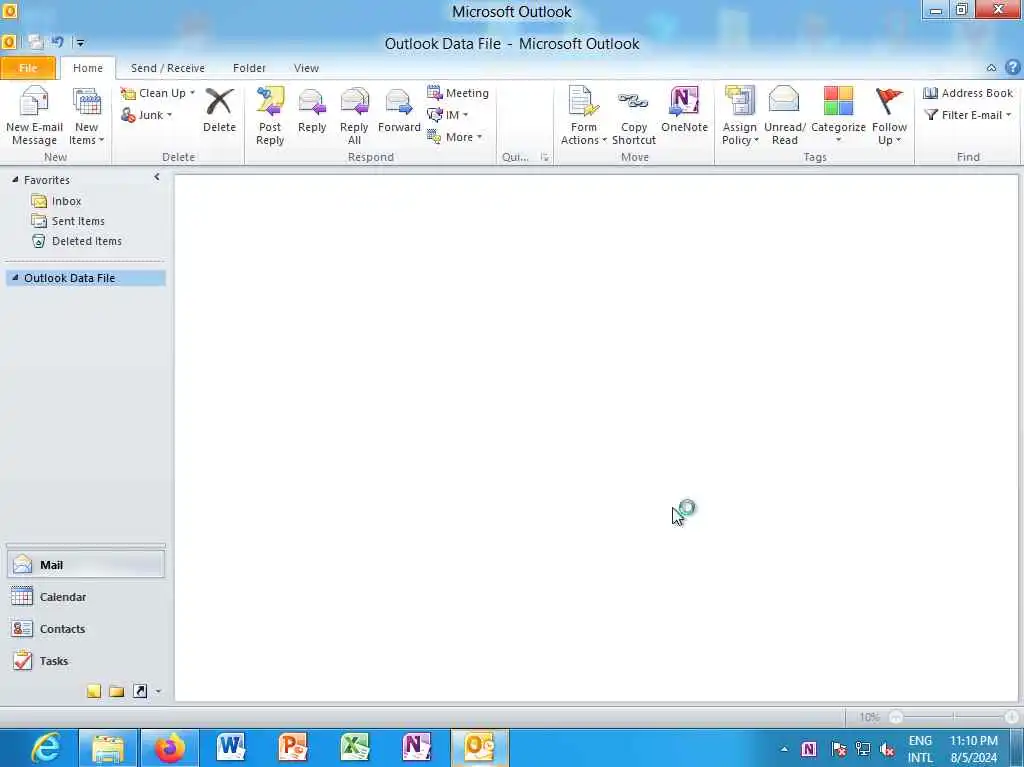Image resolution: width=1024 pixels, height=767 pixels.
Task: Open File Explorer from taskbar
Action: pyautogui.click(x=108, y=747)
